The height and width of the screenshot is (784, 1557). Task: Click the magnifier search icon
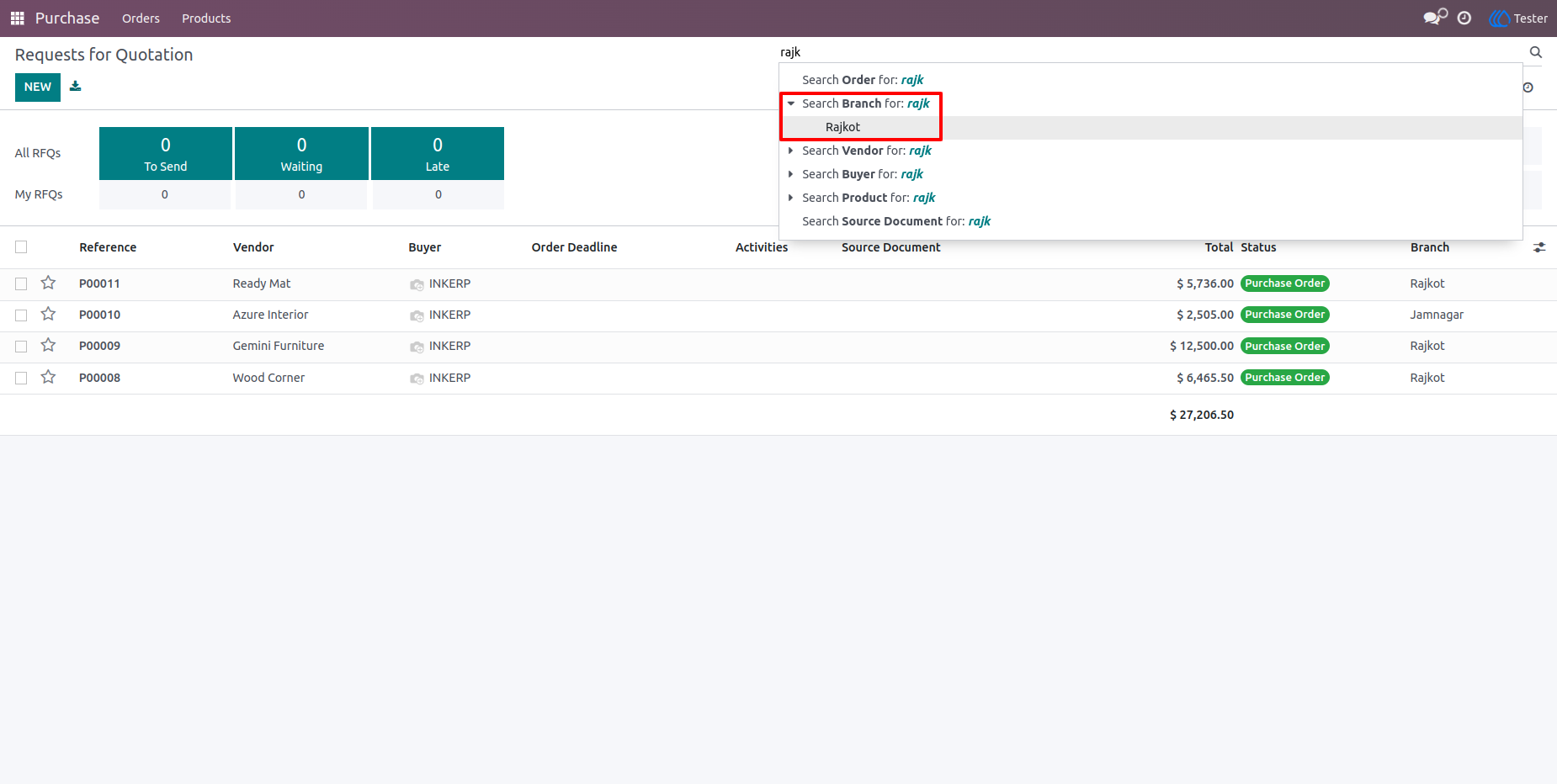pos(1536,52)
